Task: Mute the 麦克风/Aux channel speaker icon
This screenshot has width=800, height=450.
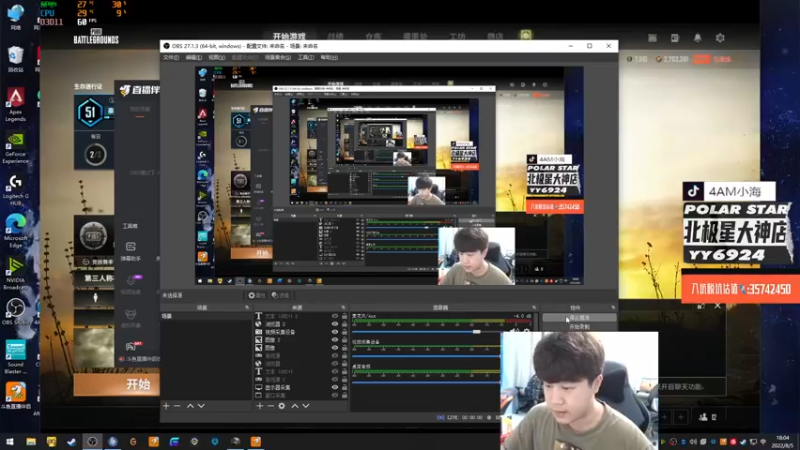Action: tap(514, 331)
